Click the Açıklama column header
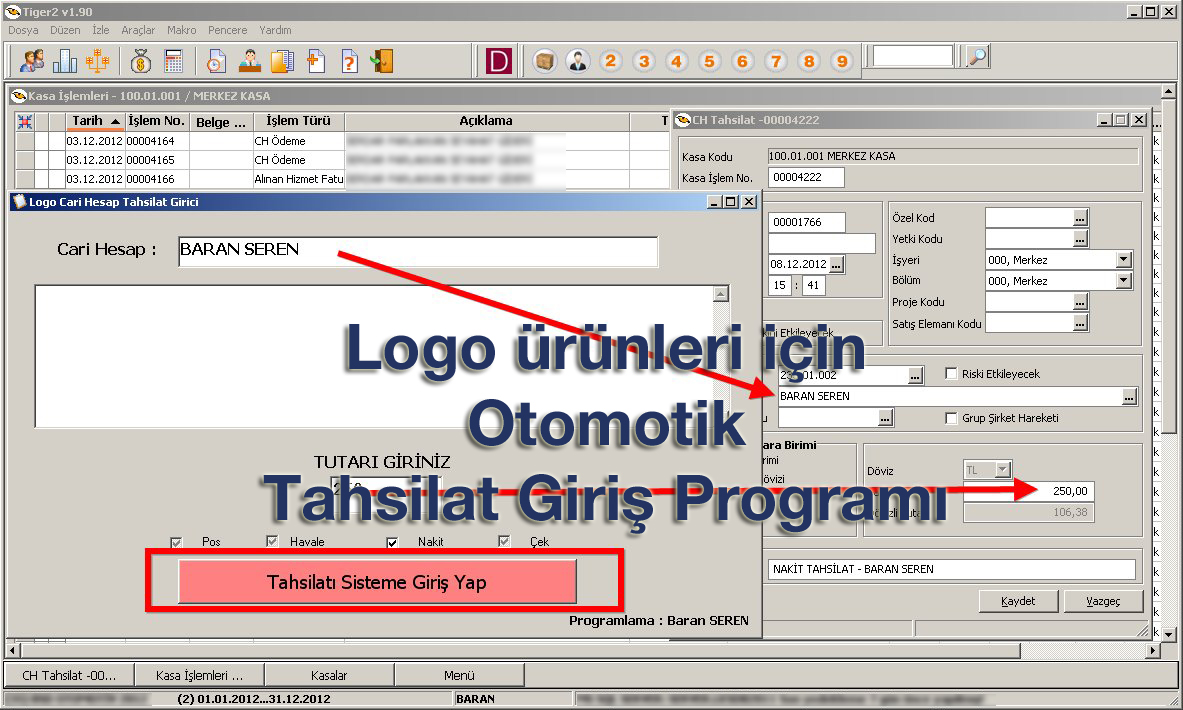1183x710 pixels. (x=486, y=121)
